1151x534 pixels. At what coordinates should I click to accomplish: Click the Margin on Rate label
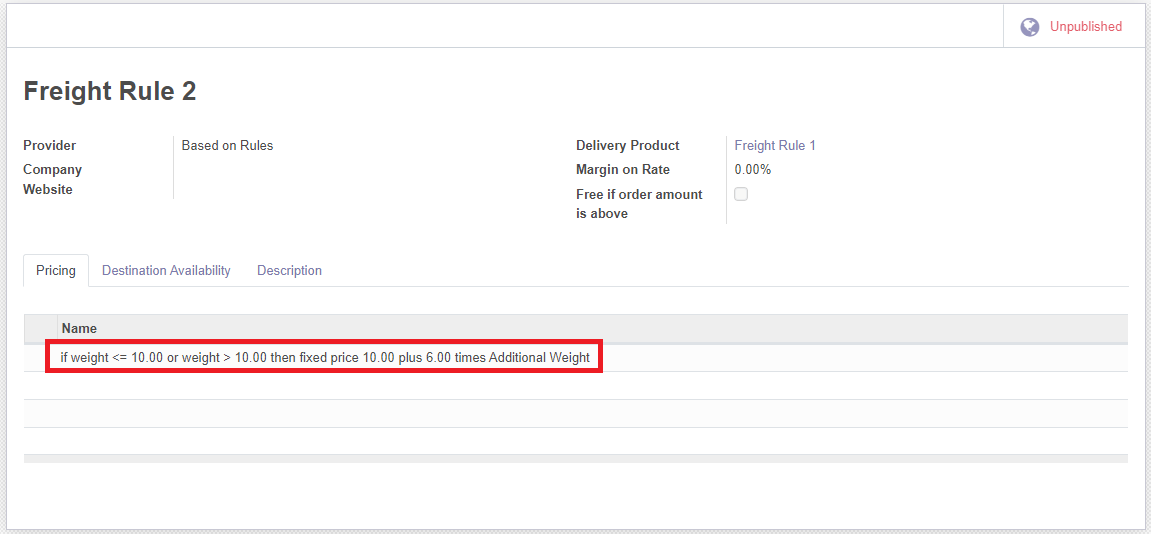622,169
